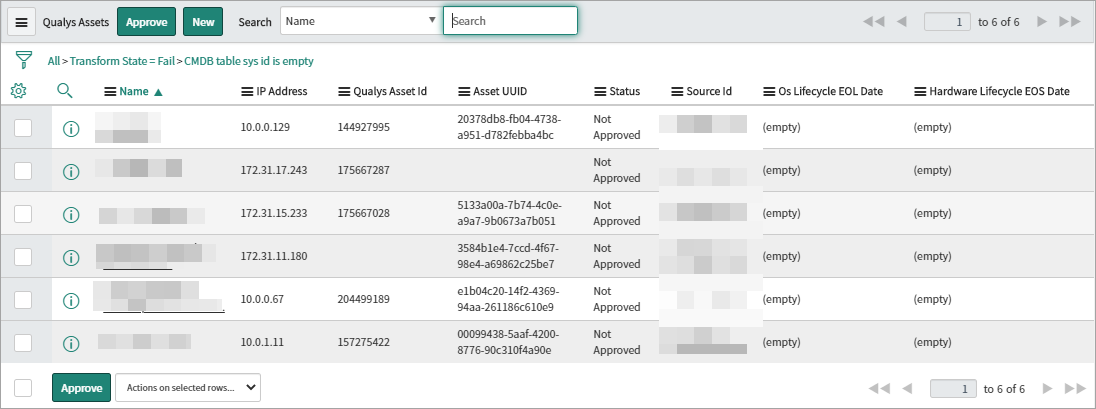Click the bottom Approve button

click(x=81, y=387)
